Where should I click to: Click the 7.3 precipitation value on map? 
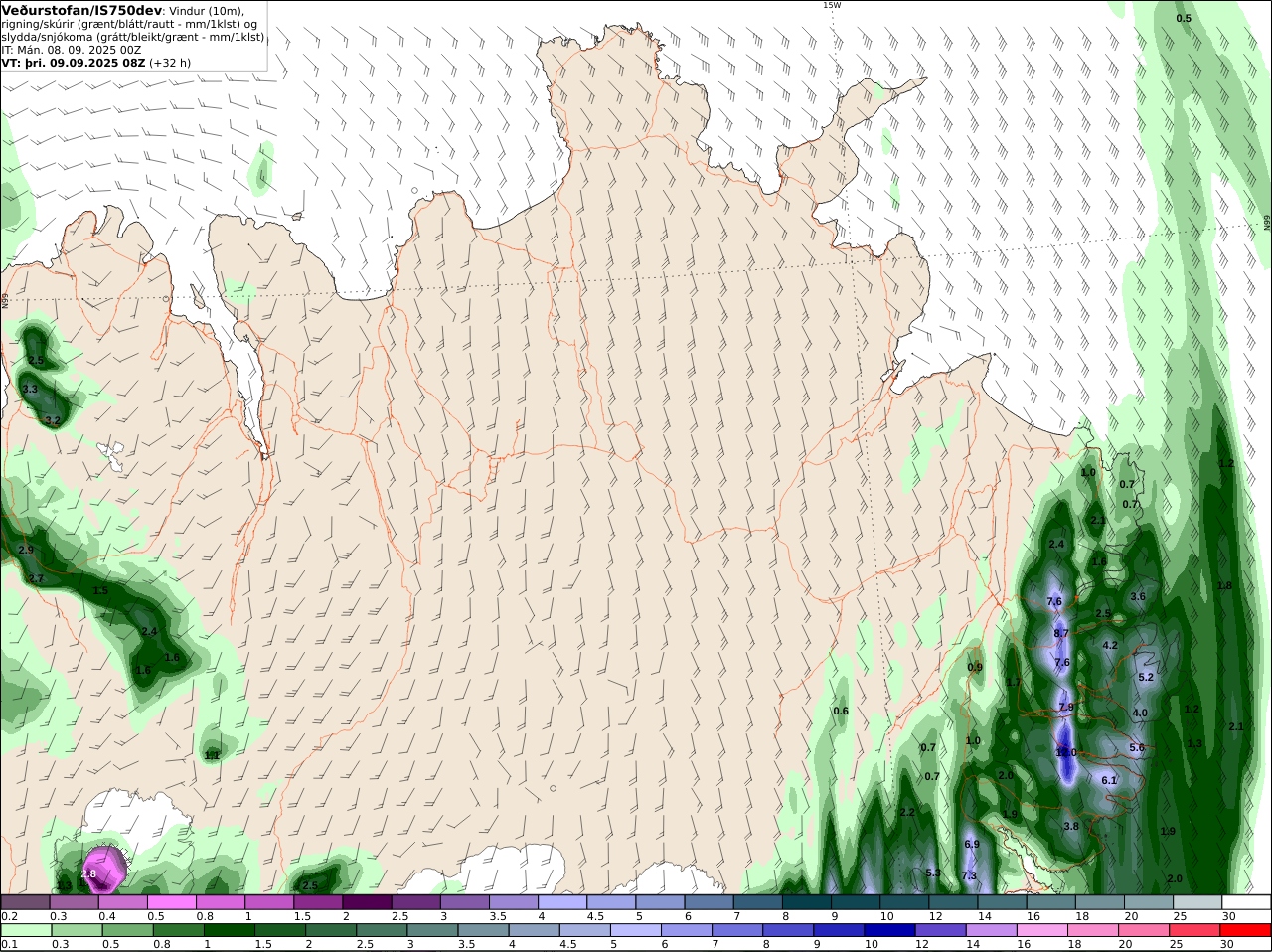pyautogui.click(x=969, y=875)
